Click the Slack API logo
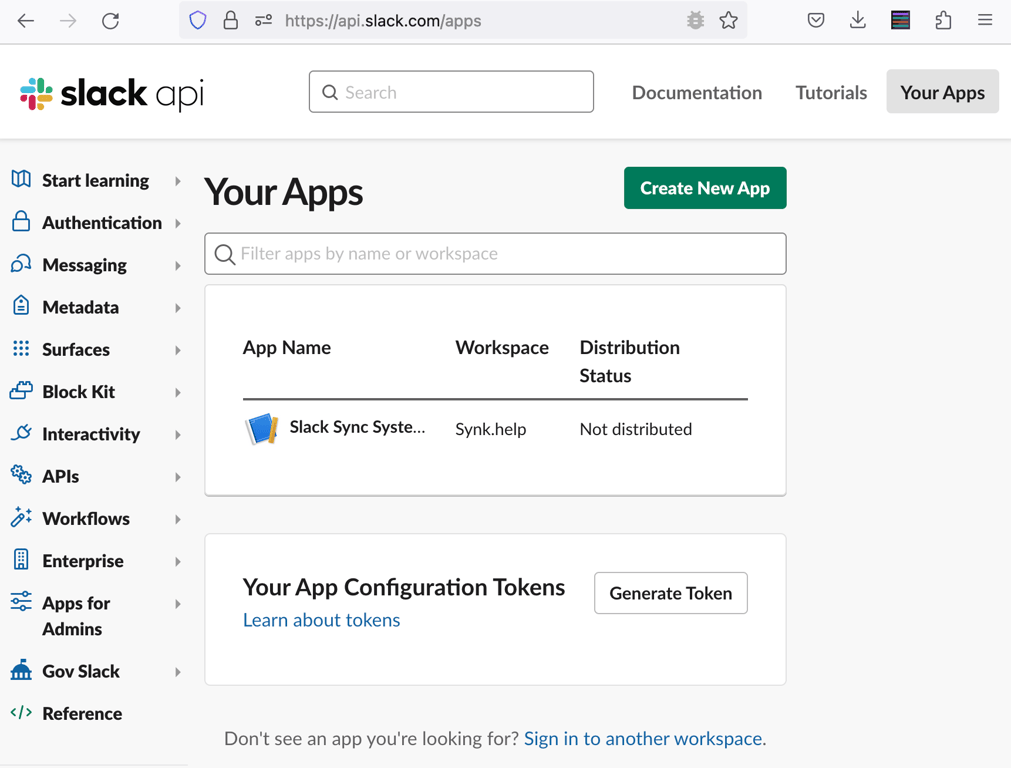Screen dimensions: 1011x768 click(x=112, y=93)
